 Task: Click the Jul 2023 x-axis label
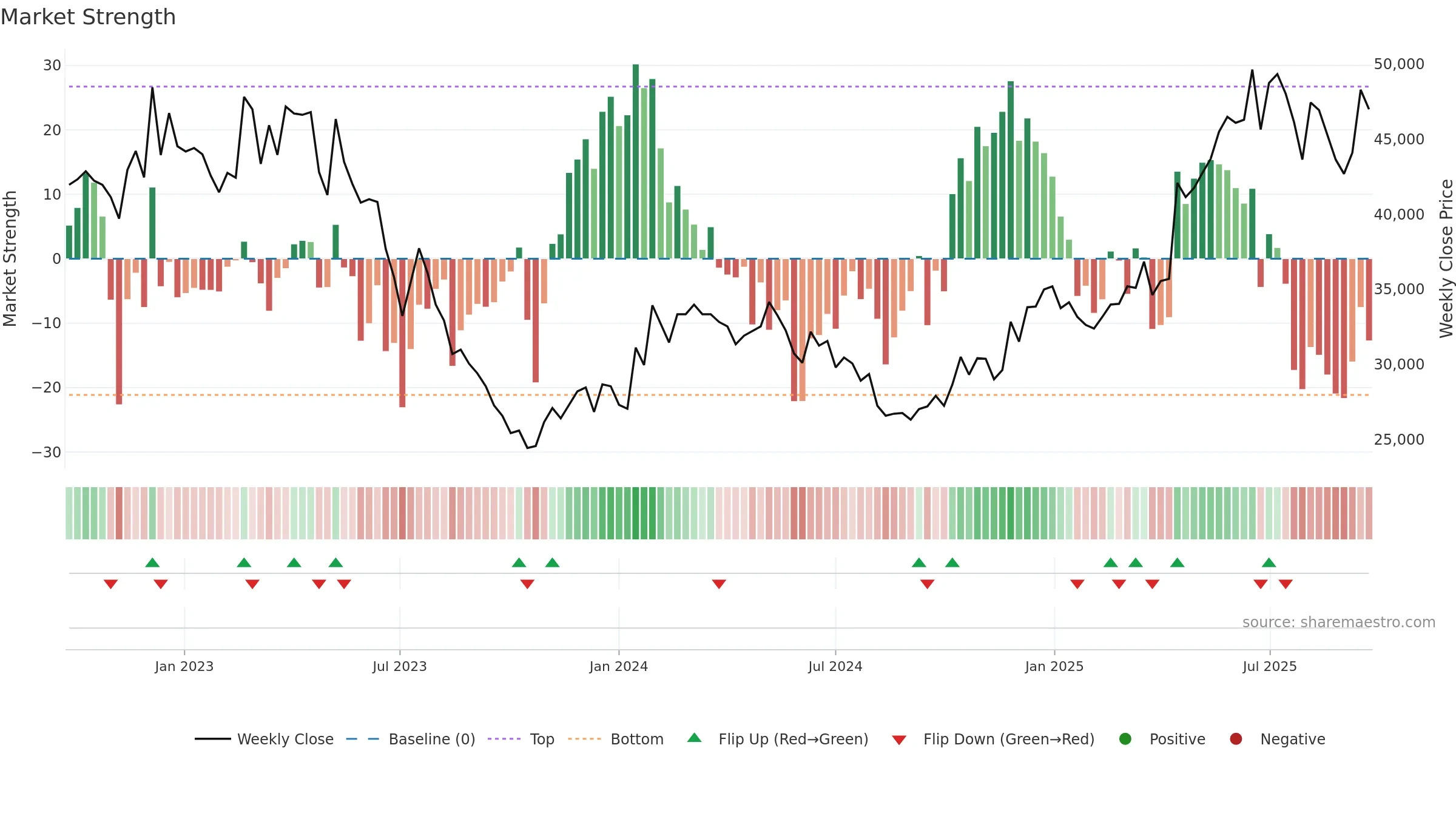400,666
